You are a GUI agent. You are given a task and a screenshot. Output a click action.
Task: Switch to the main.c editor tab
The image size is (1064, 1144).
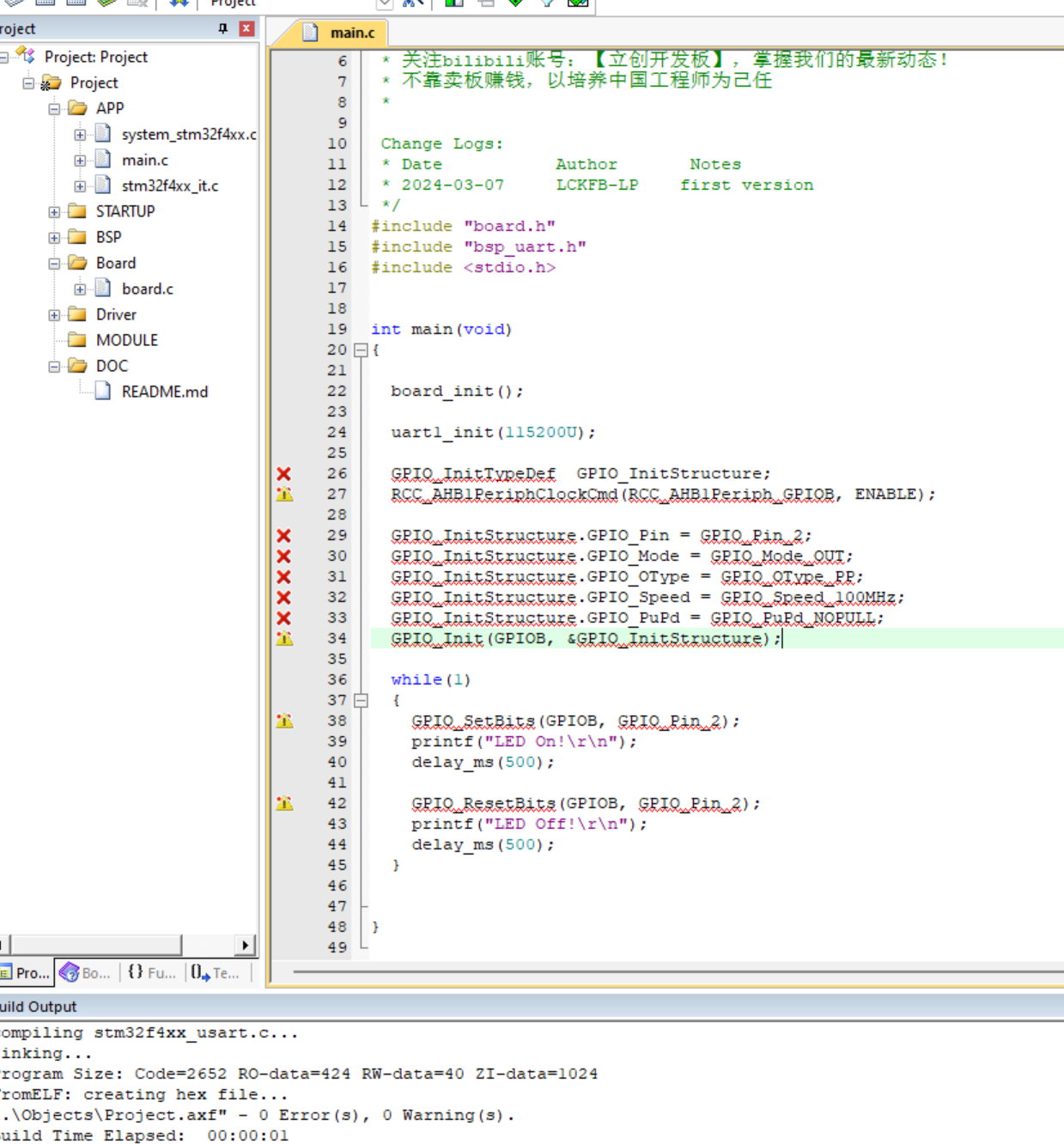pyautogui.click(x=352, y=33)
